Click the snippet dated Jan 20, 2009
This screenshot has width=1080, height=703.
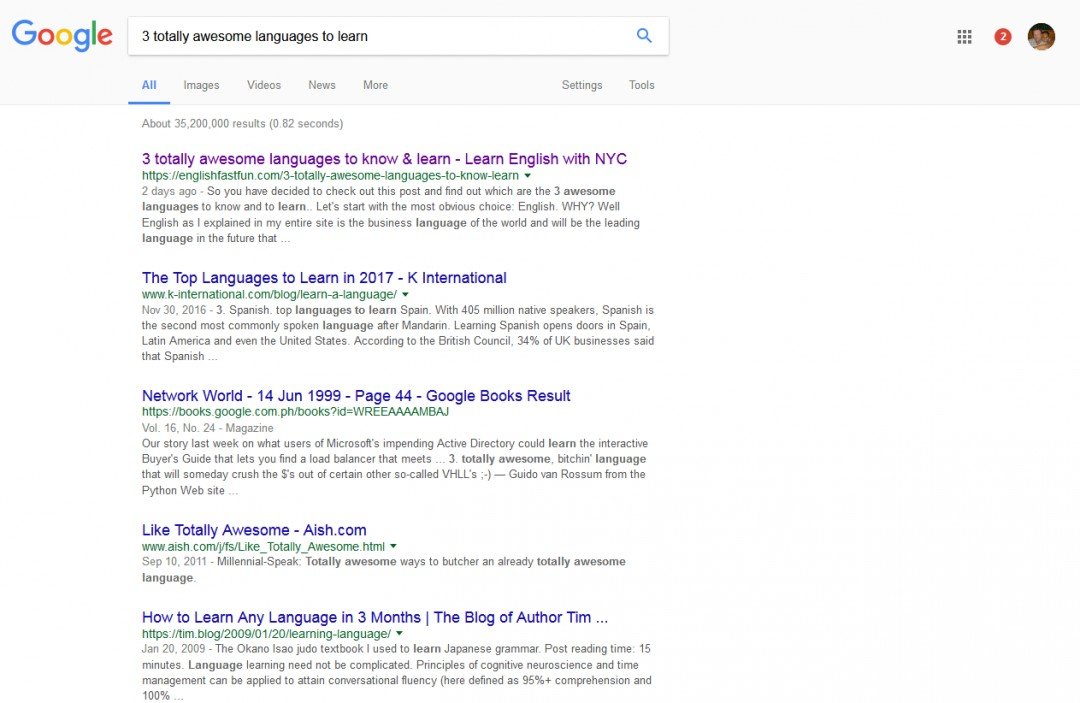(x=397, y=672)
